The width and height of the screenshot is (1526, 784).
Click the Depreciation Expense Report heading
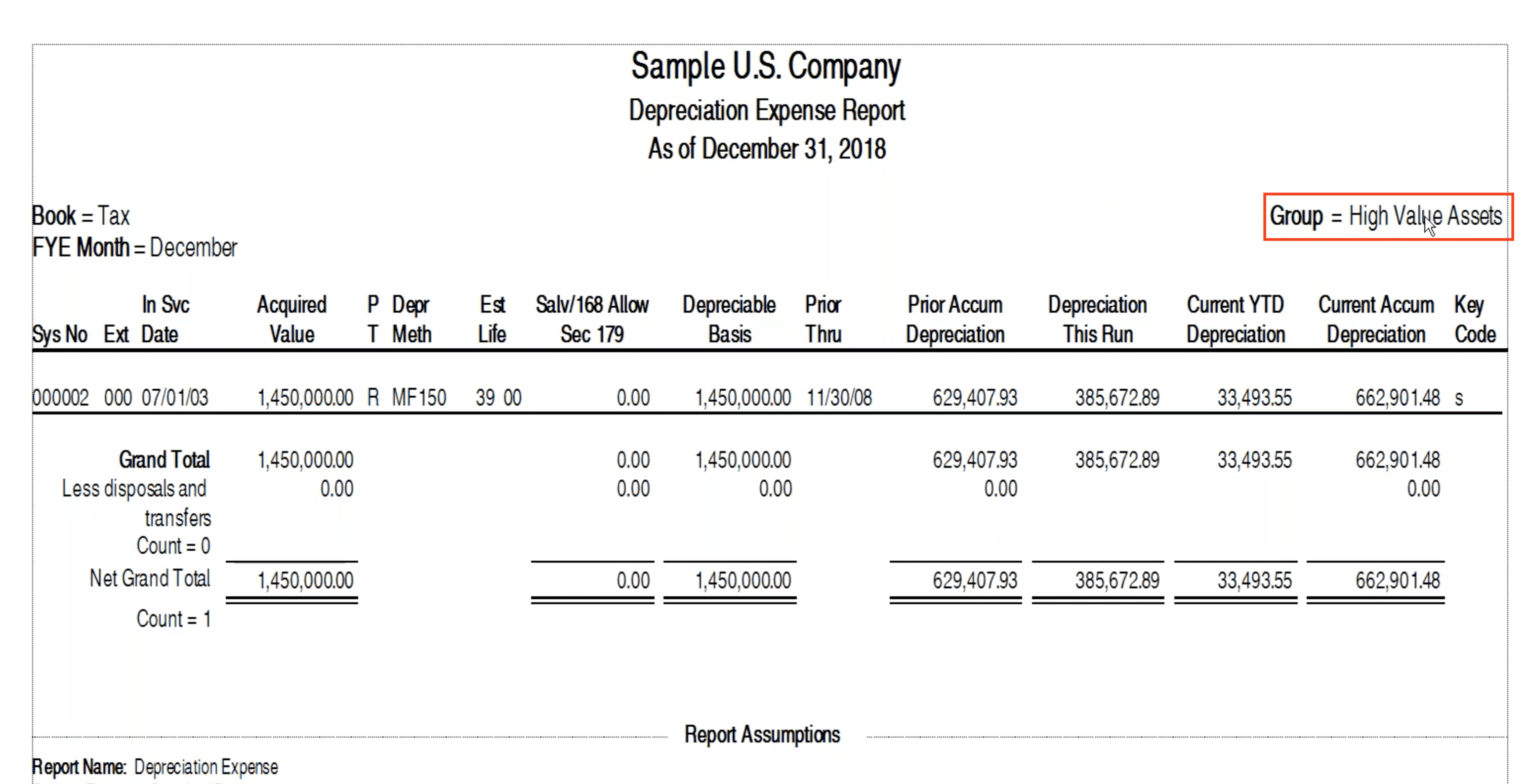(x=767, y=111)
